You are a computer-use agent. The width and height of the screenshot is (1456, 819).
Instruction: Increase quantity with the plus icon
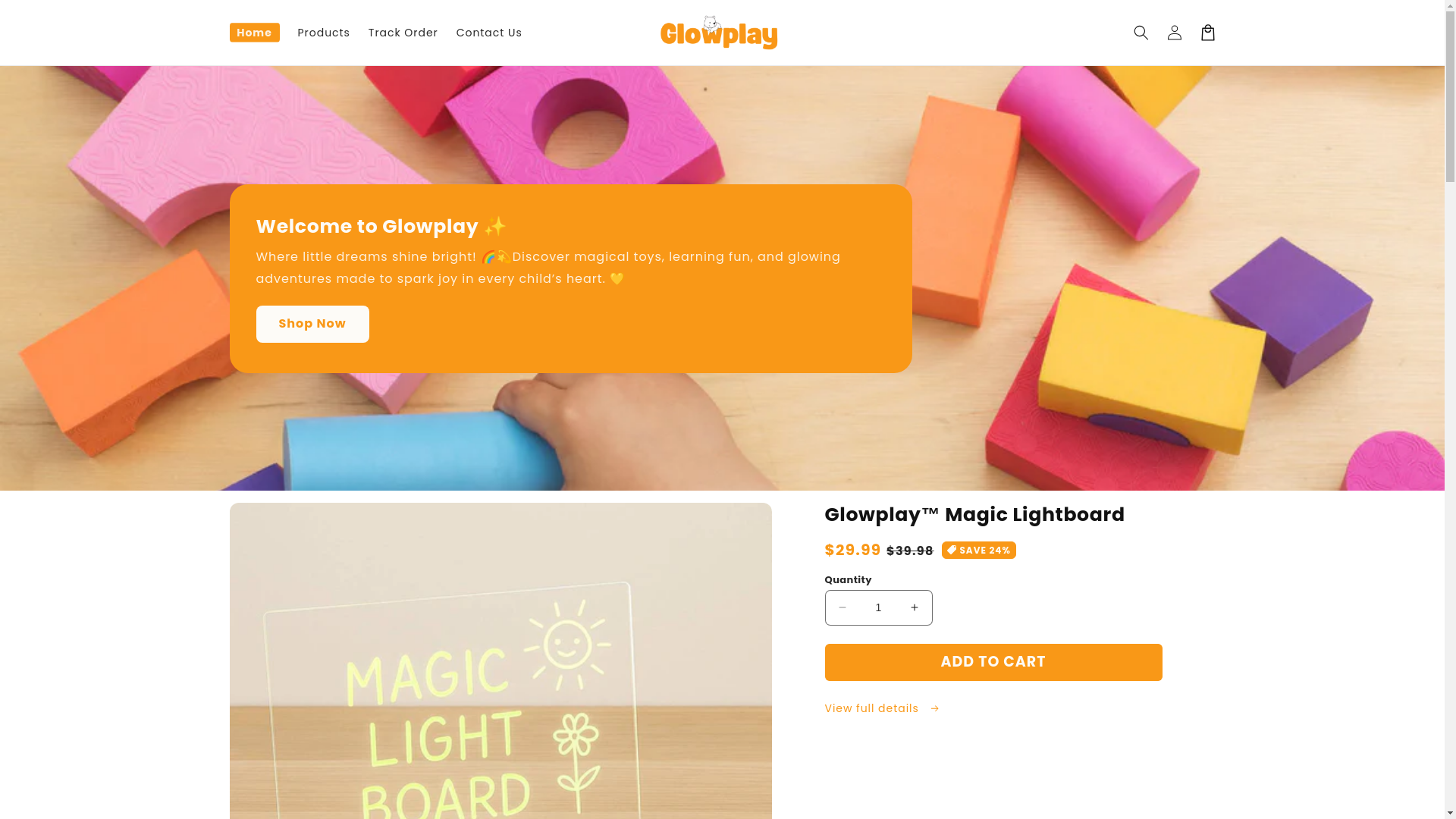pyautogui.click(x=915, y=607)
